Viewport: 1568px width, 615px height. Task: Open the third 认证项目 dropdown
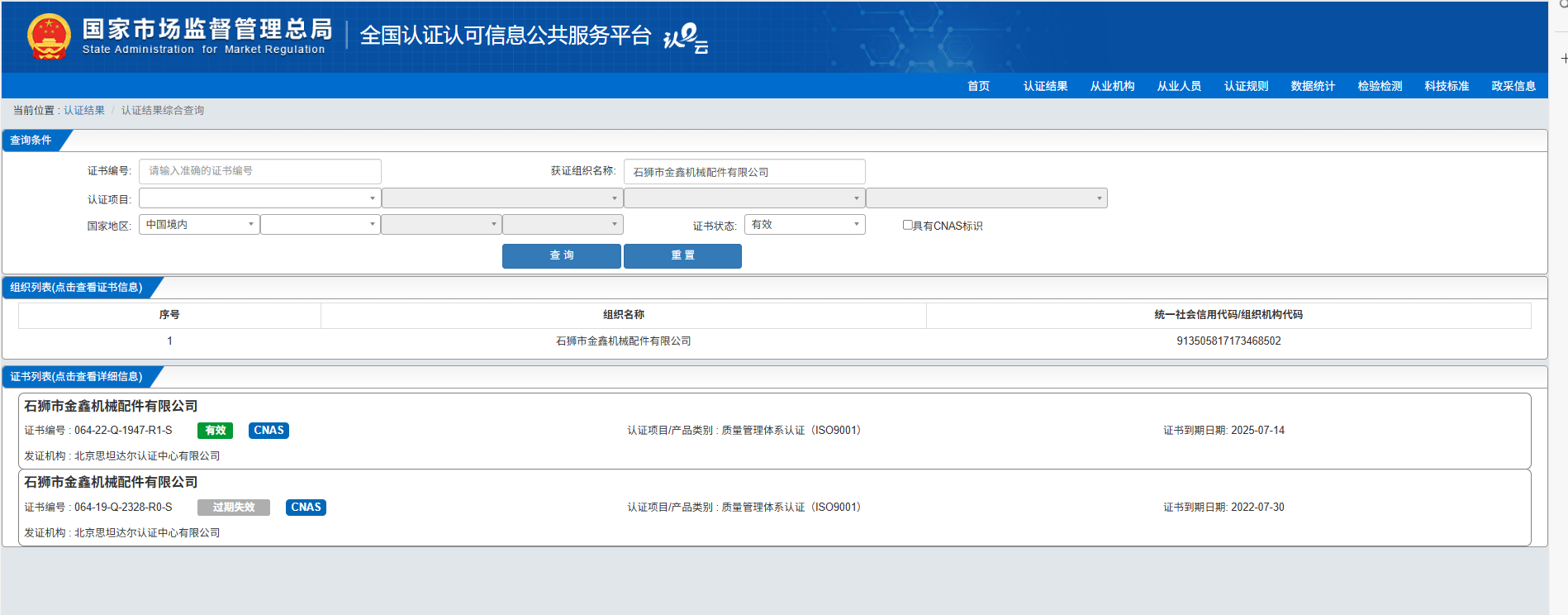coord(744,198)
